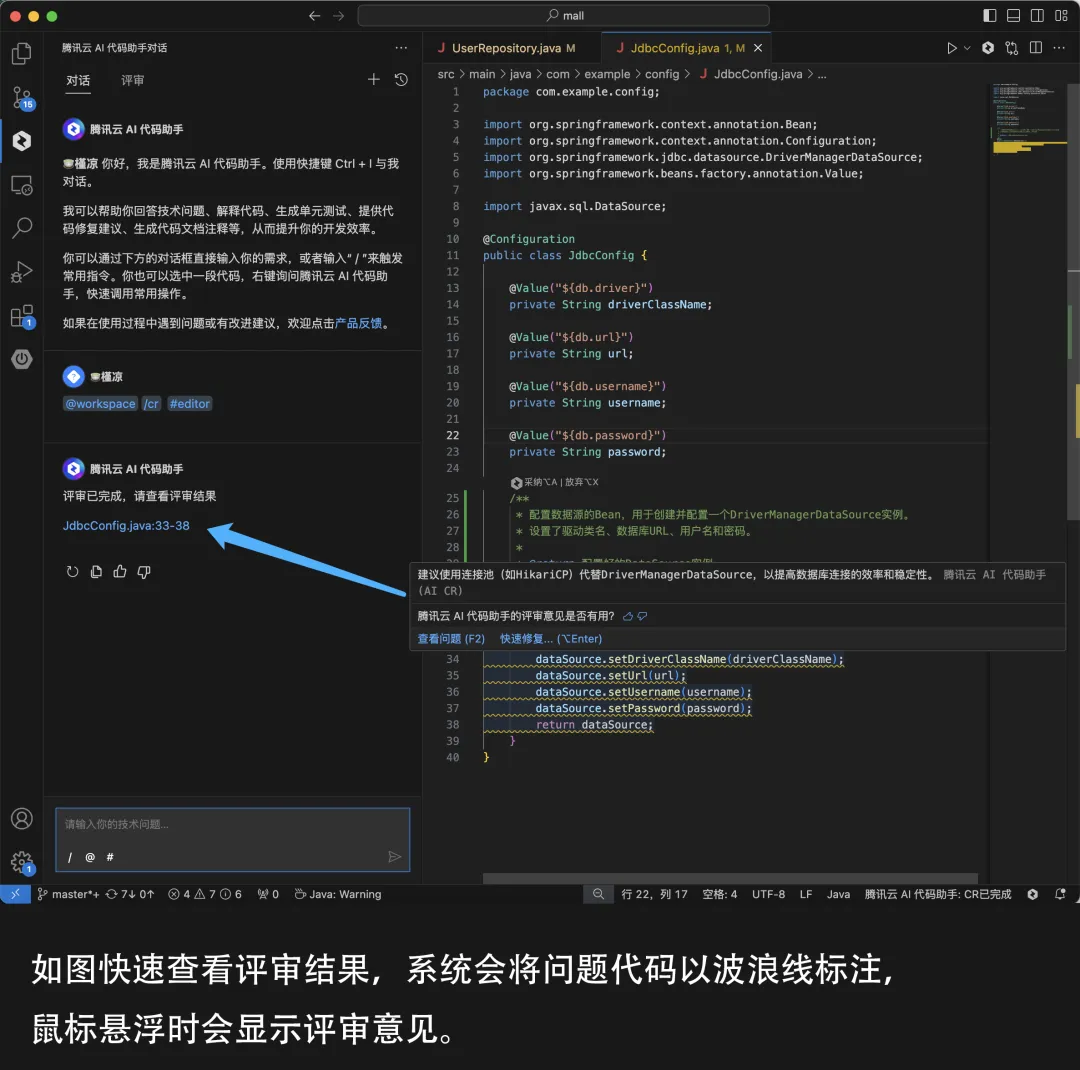1080x1070 pixels.
Task: Run the Java file play button
Action: [951, 48]
